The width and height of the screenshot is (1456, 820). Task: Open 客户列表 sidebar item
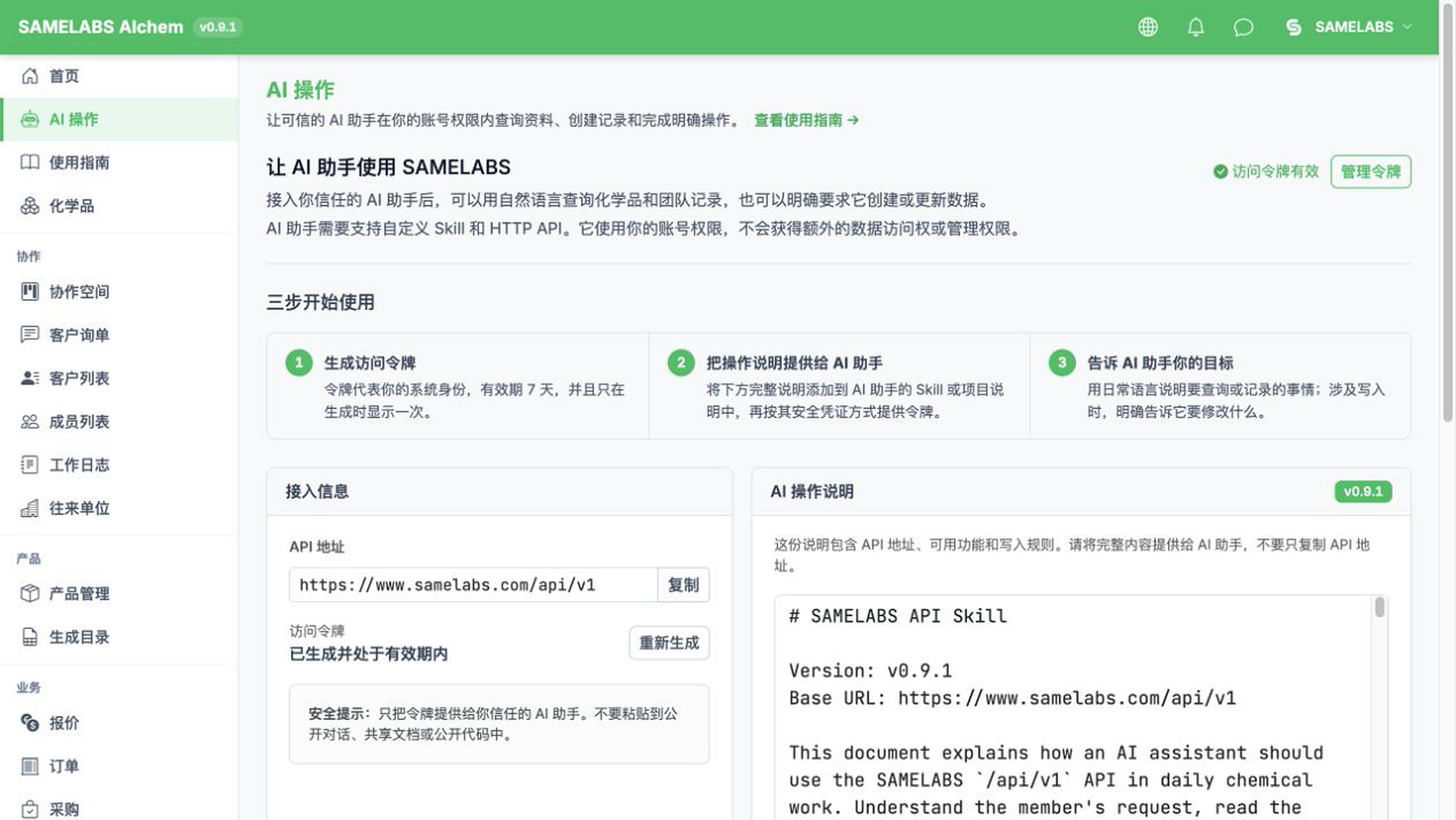(119, 378)
